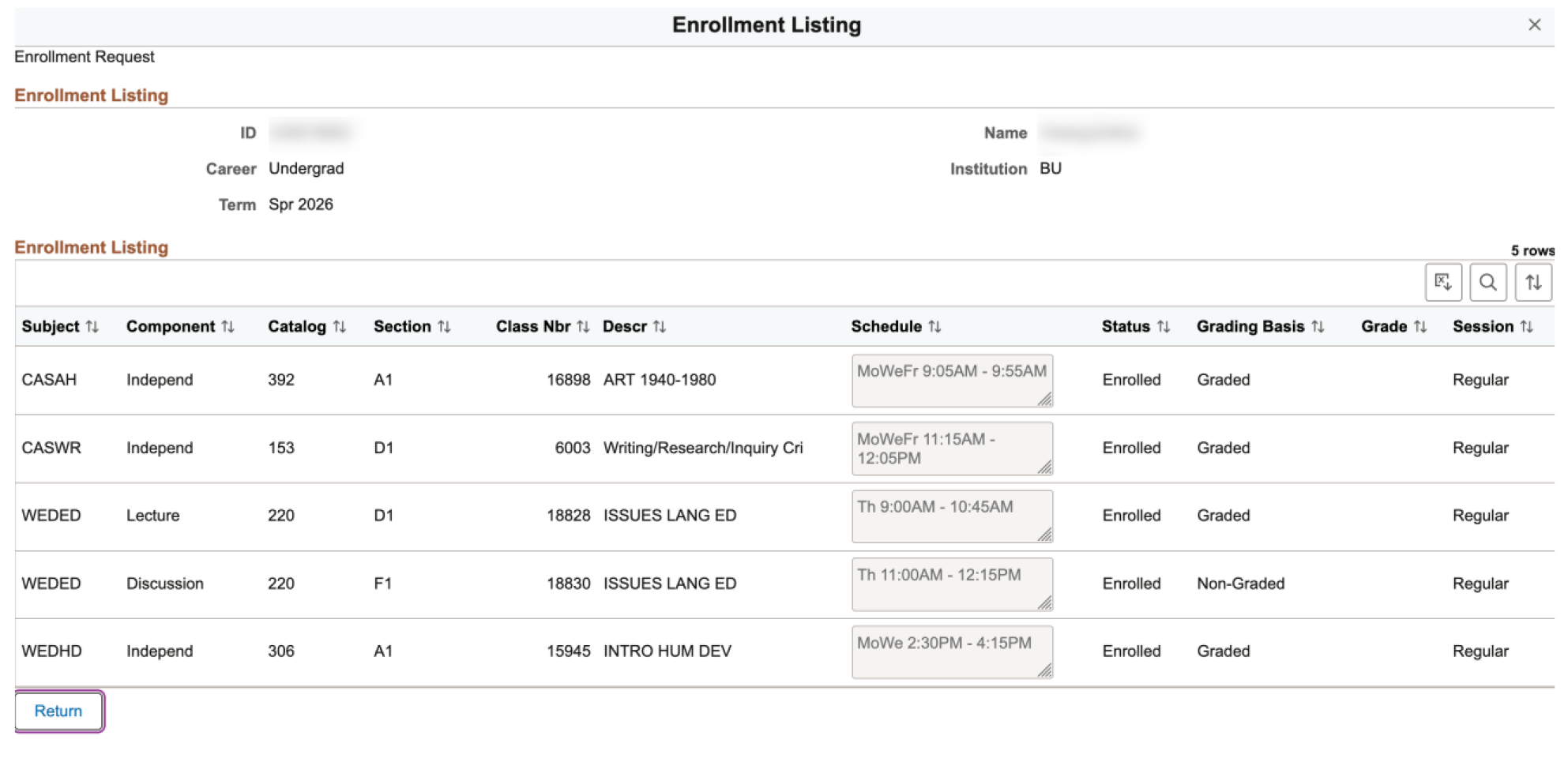Click the download table to Excel icon

pos(1442,282)
